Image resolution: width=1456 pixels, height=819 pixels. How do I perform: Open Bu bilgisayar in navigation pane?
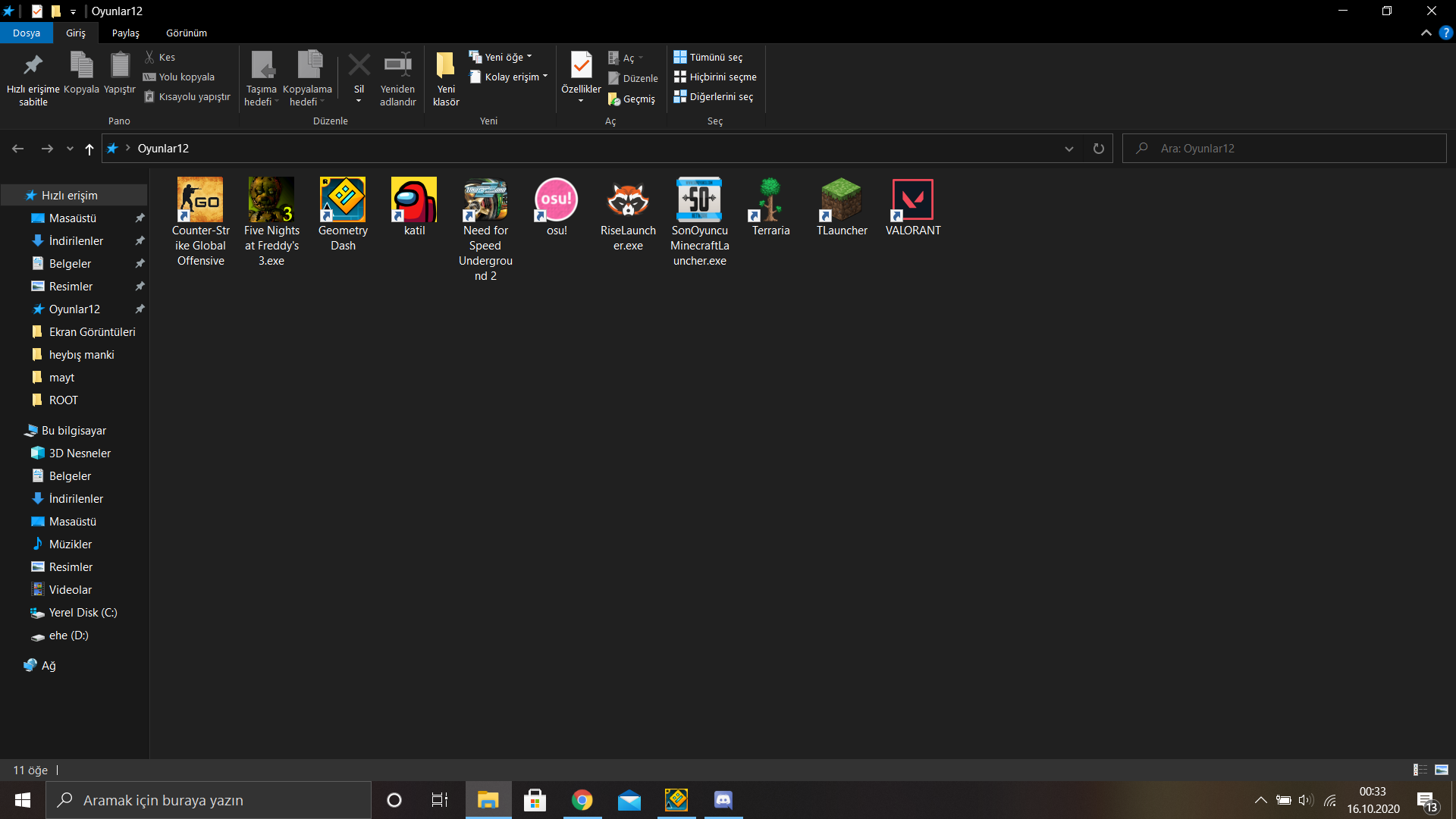(74, 430)
